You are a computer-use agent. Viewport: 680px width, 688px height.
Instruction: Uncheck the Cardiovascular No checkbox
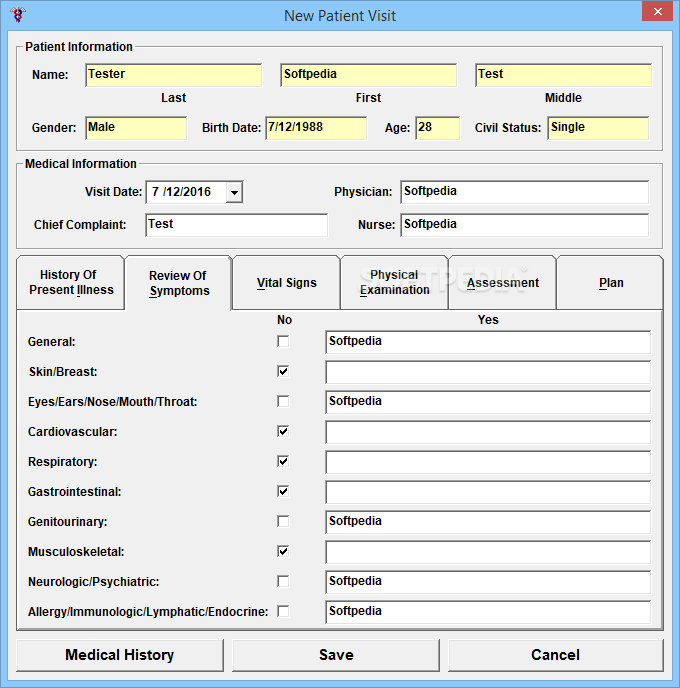pos(283,431)
